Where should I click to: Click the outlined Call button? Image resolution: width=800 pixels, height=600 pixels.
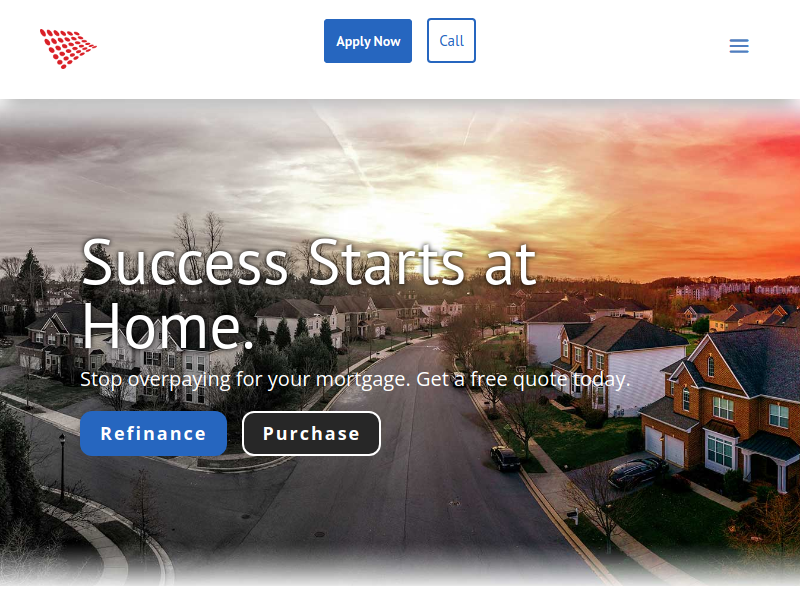pos(452,41)
